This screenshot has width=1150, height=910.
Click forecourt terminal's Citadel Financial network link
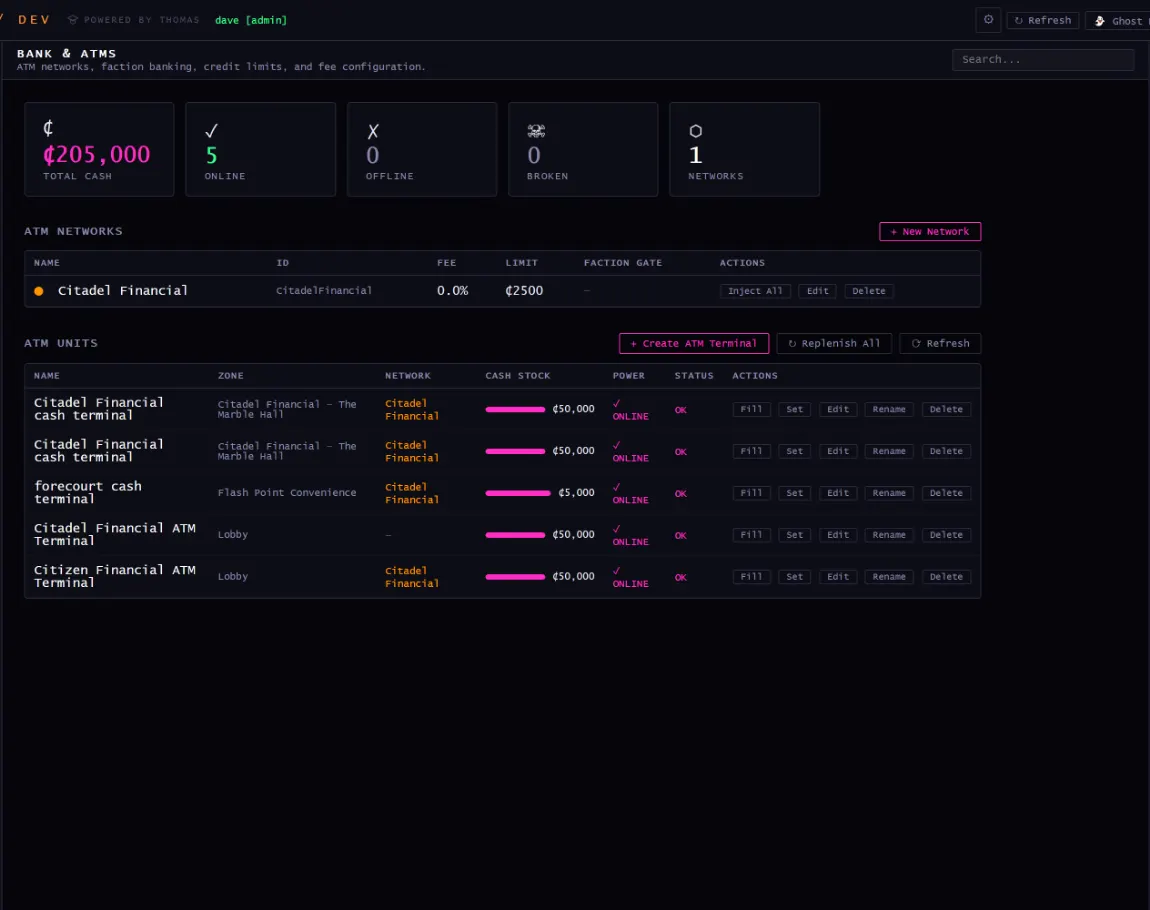click(x=412, y=493)
